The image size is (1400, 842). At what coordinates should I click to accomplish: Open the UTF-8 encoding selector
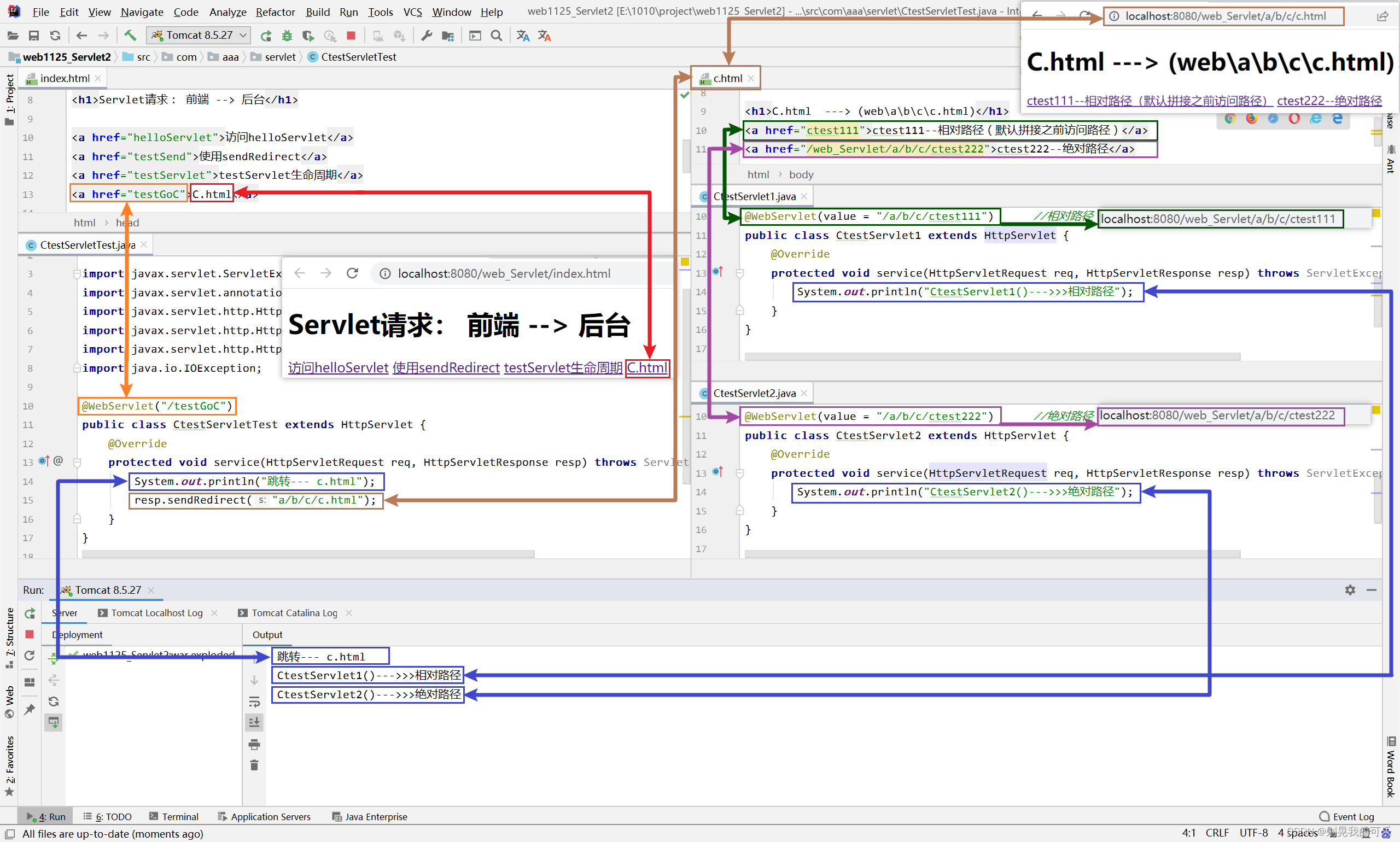pyautogui.click(x=1253, y=833)
